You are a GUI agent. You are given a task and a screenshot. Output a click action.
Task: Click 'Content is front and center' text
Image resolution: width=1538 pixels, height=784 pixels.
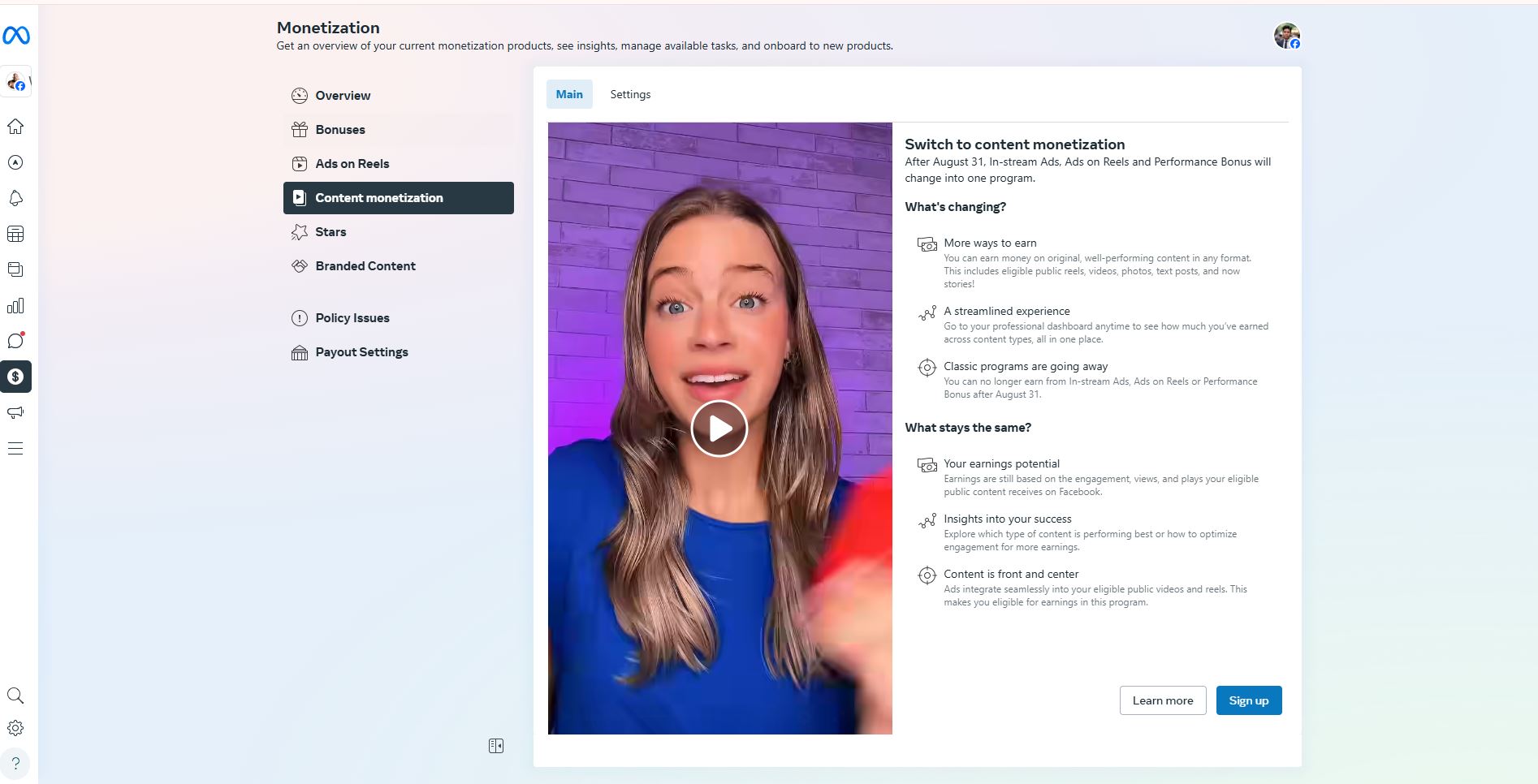[x=1011, y=574]
